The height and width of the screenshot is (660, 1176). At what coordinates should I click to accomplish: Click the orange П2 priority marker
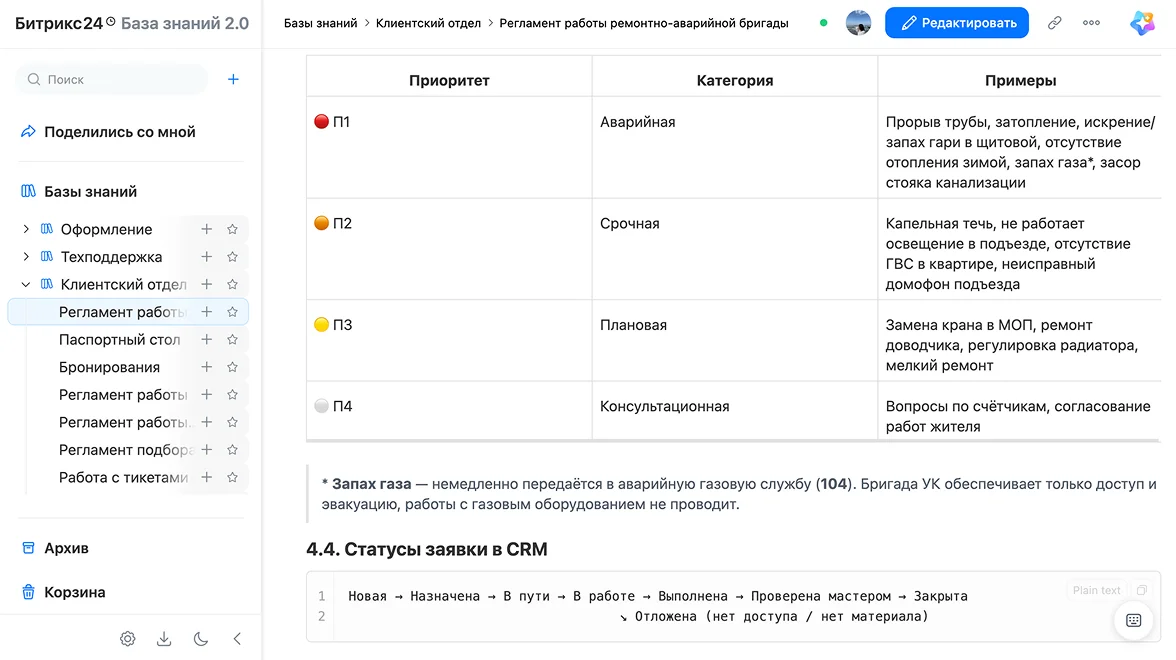click(x=321, y=223)
